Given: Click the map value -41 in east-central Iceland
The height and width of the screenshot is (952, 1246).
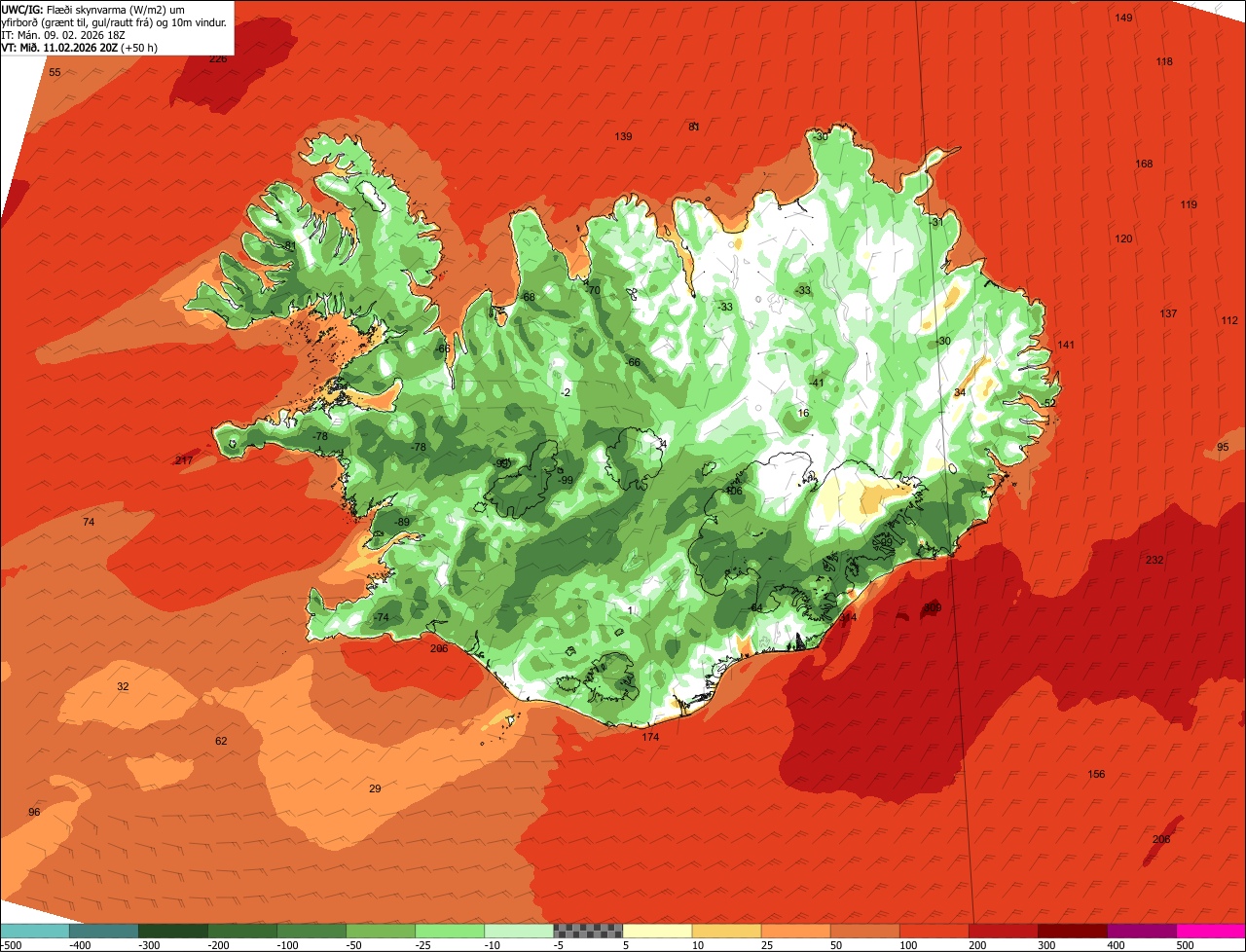Looking at the screenshot, I should [x=816, y=384].
